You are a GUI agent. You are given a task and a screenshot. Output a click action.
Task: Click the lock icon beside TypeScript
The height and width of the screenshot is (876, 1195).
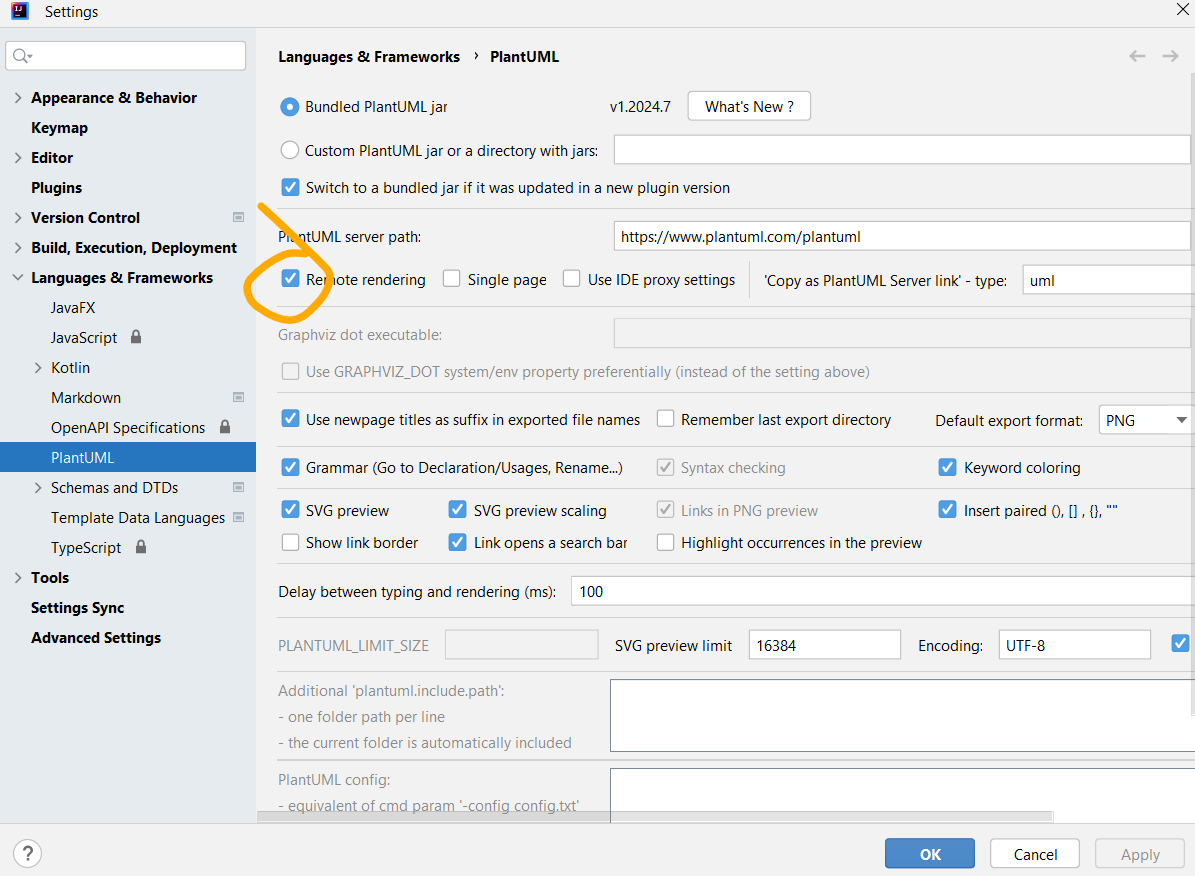click(141, 547)
